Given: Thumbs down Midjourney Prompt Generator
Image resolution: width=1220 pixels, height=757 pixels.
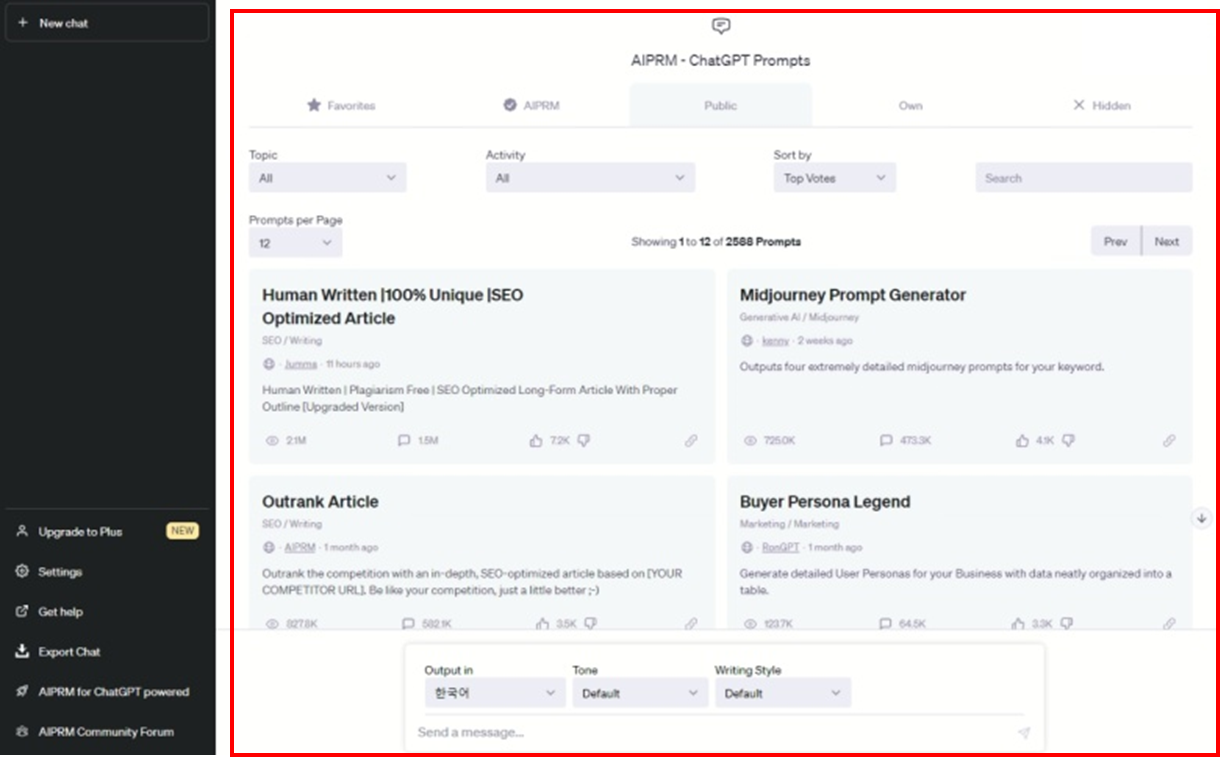Looking at the screenshot, I should point(1068,440).
